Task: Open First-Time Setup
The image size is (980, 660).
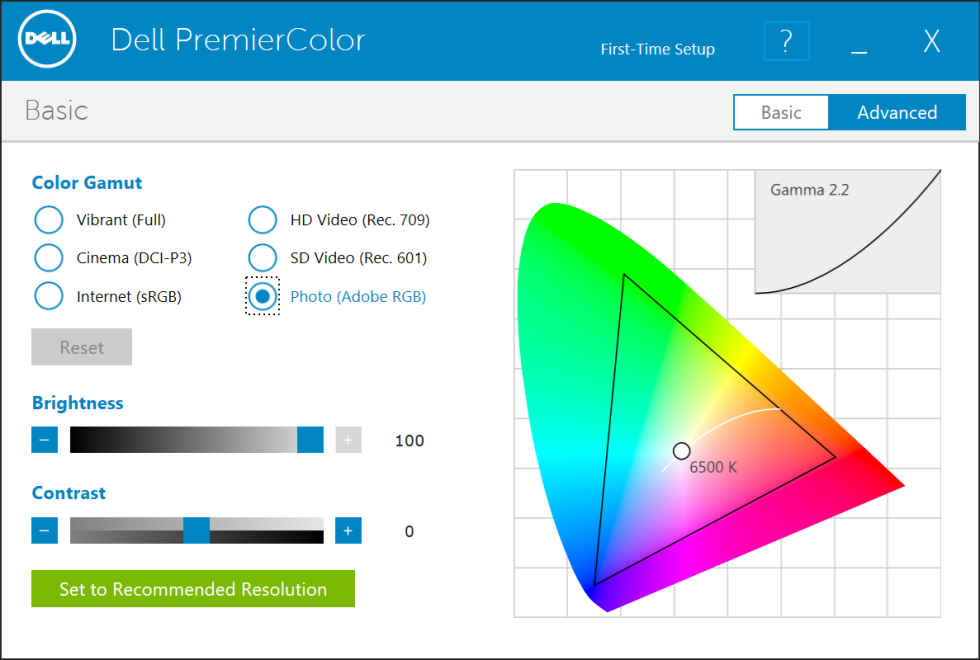Action: tap(657, 48)
